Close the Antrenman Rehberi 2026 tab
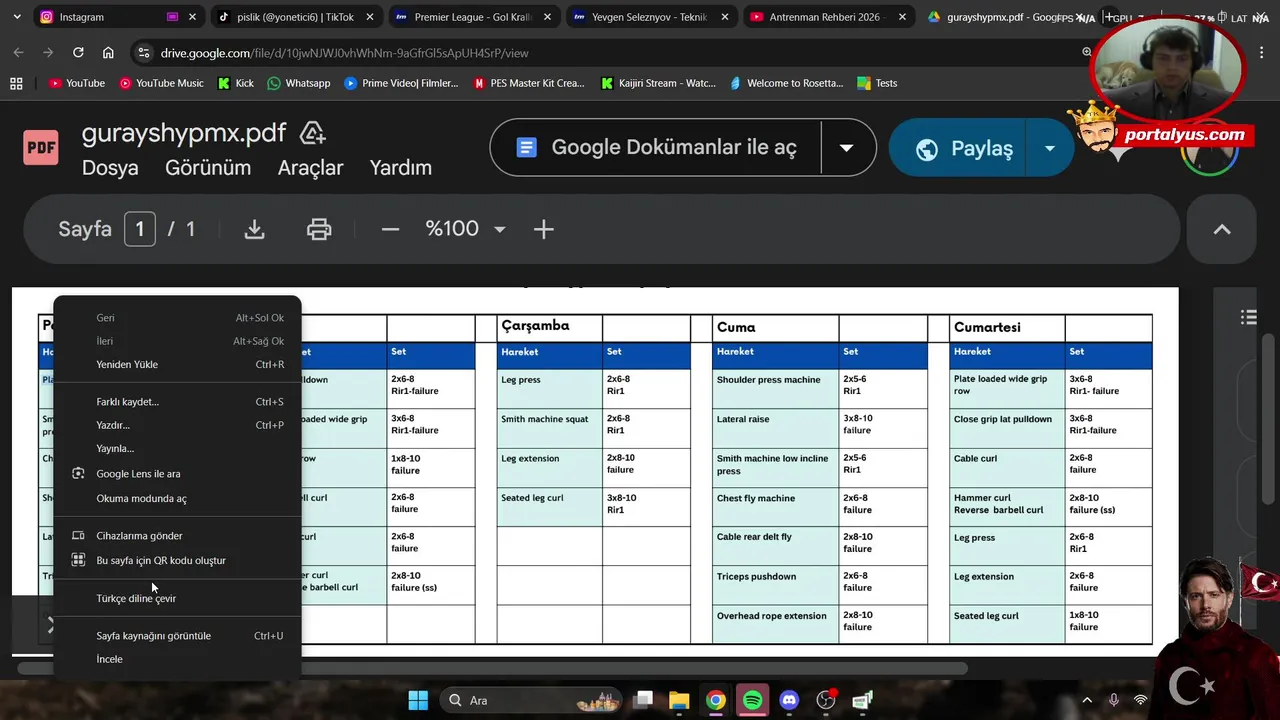The width and height of the screenshot is (1280, 720). (x=903, y=17)
